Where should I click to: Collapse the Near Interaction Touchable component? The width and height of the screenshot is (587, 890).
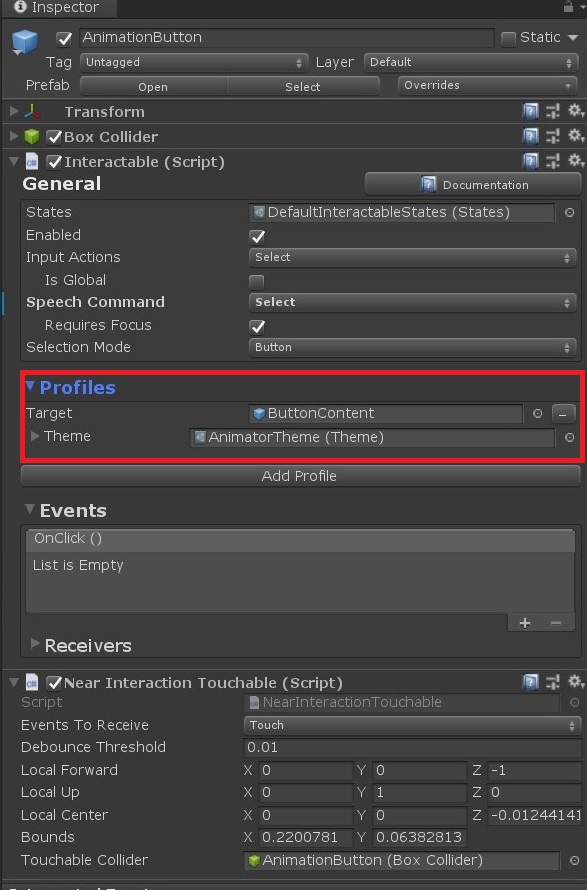(x=14, y=682)
